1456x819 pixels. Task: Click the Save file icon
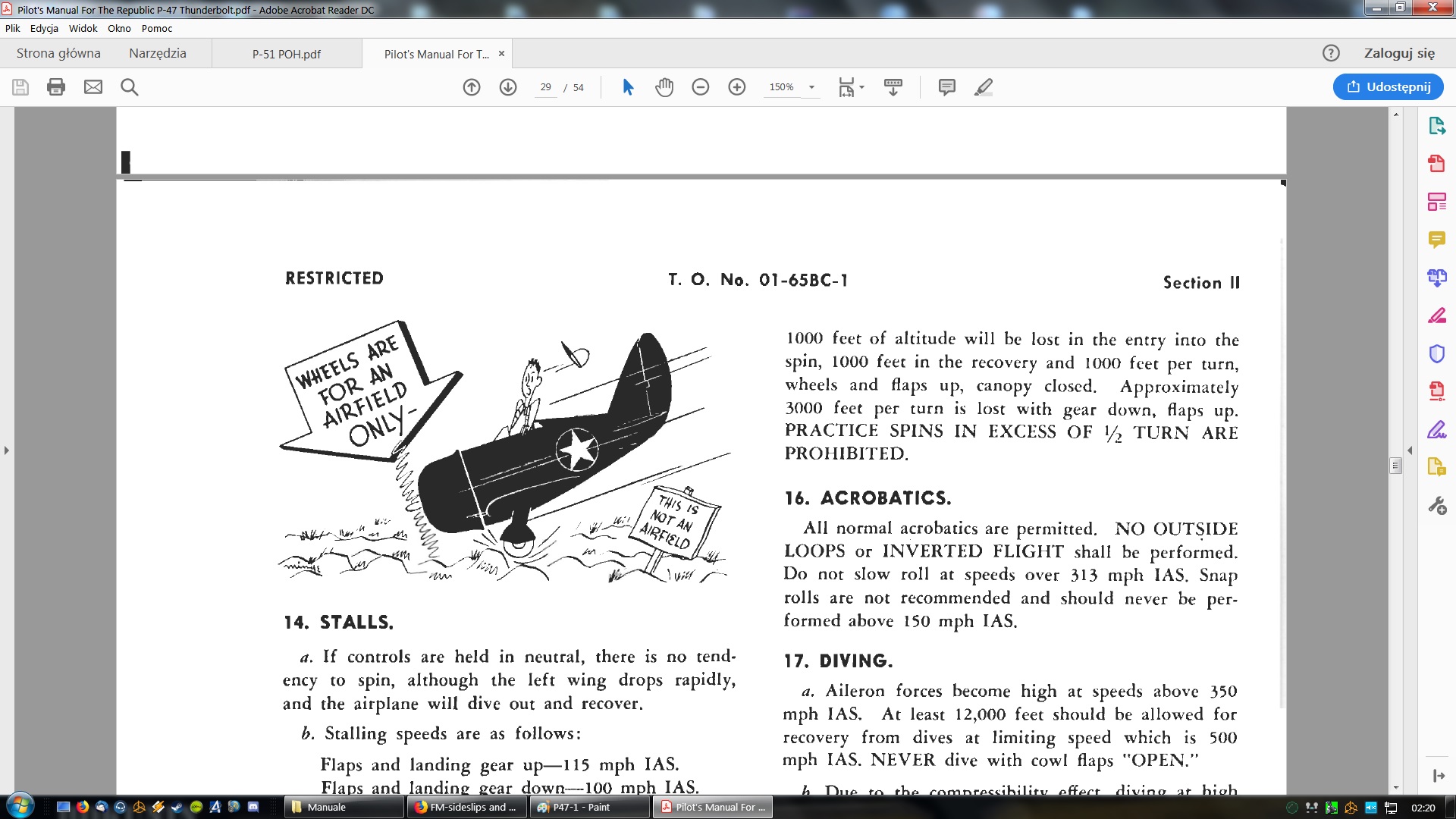[20, 87]
